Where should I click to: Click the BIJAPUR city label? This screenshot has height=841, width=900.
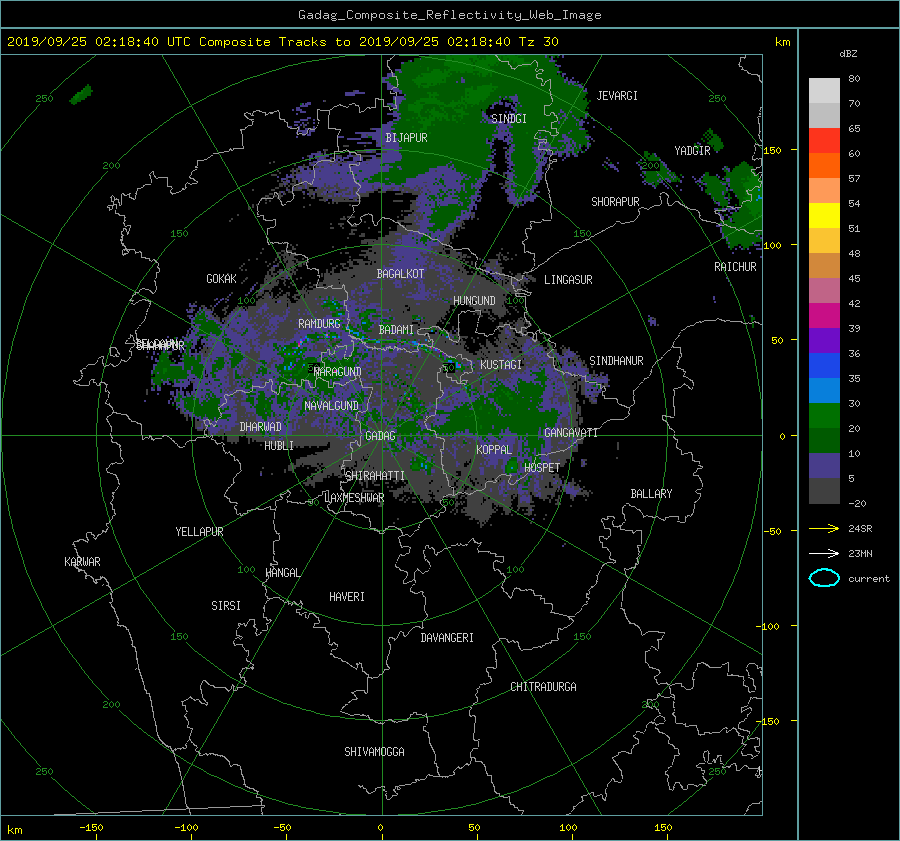click(x=406, y=138)
